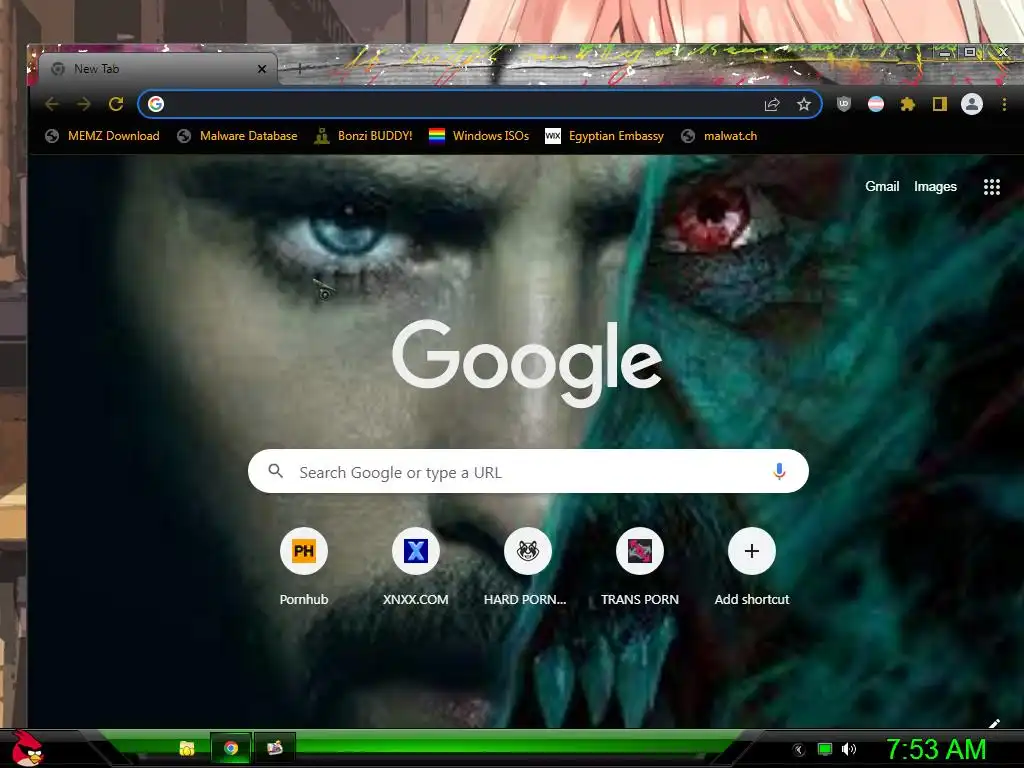Click the back navigation arrow
The width and height of the screenshot is (1024, 768).
tap(52, 104)
